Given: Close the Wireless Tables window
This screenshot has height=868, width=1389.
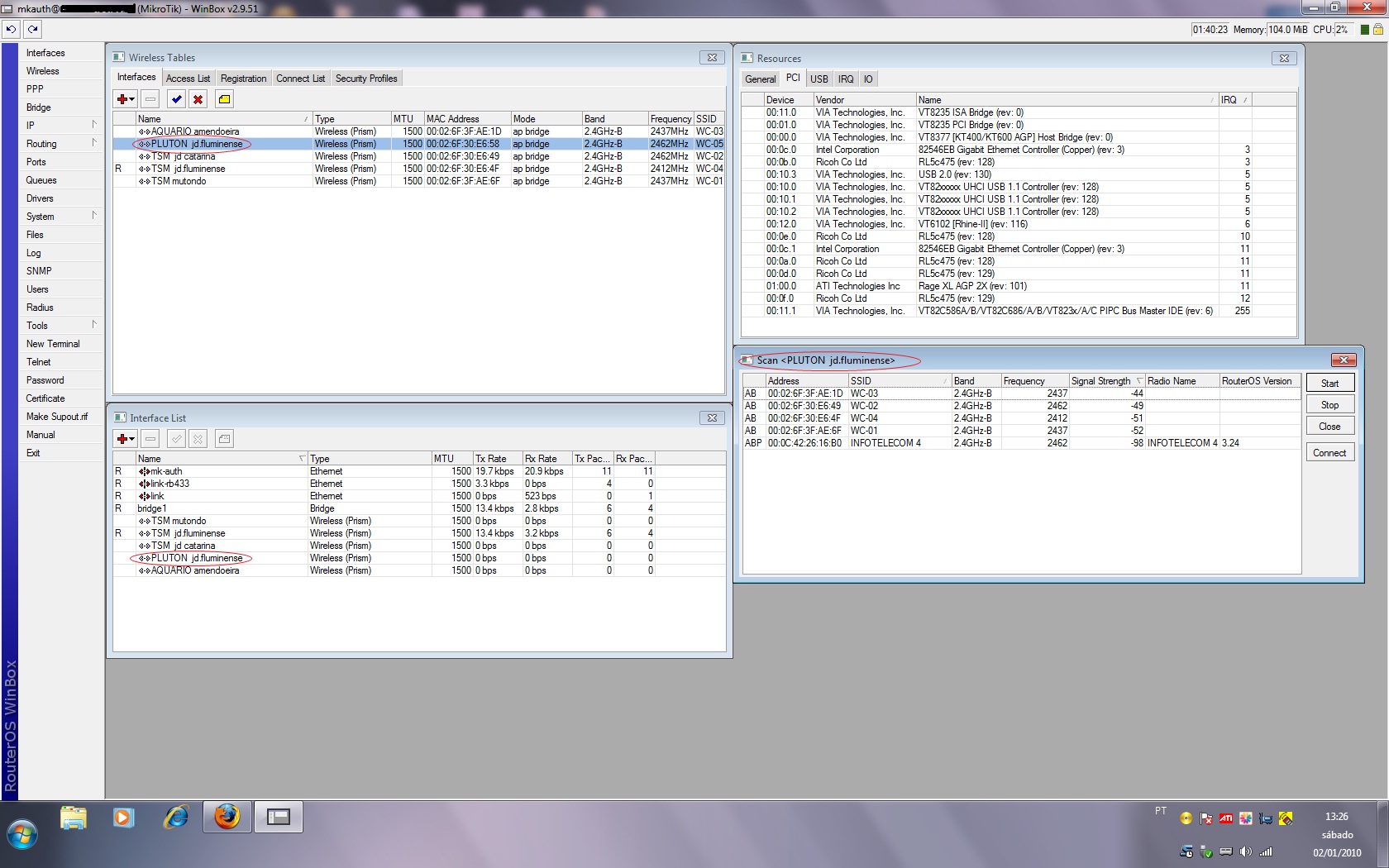Looking at the screenshot, I should [x=712, y=58].
